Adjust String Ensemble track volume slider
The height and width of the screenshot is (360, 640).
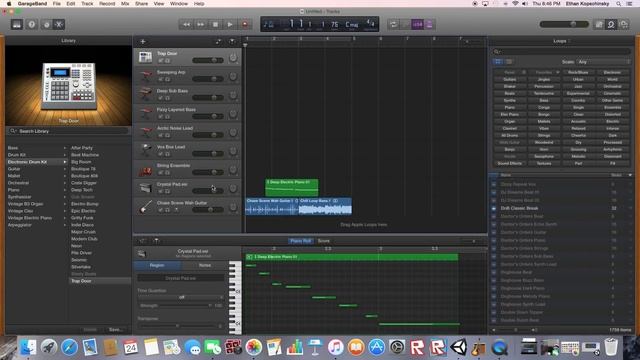coord(208,172)
